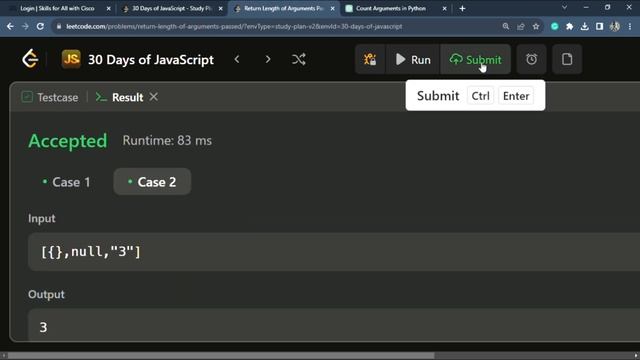640x360 pixels.
Task: View Case 2 result
Action: pyautogui.click(x=152, y=182)
